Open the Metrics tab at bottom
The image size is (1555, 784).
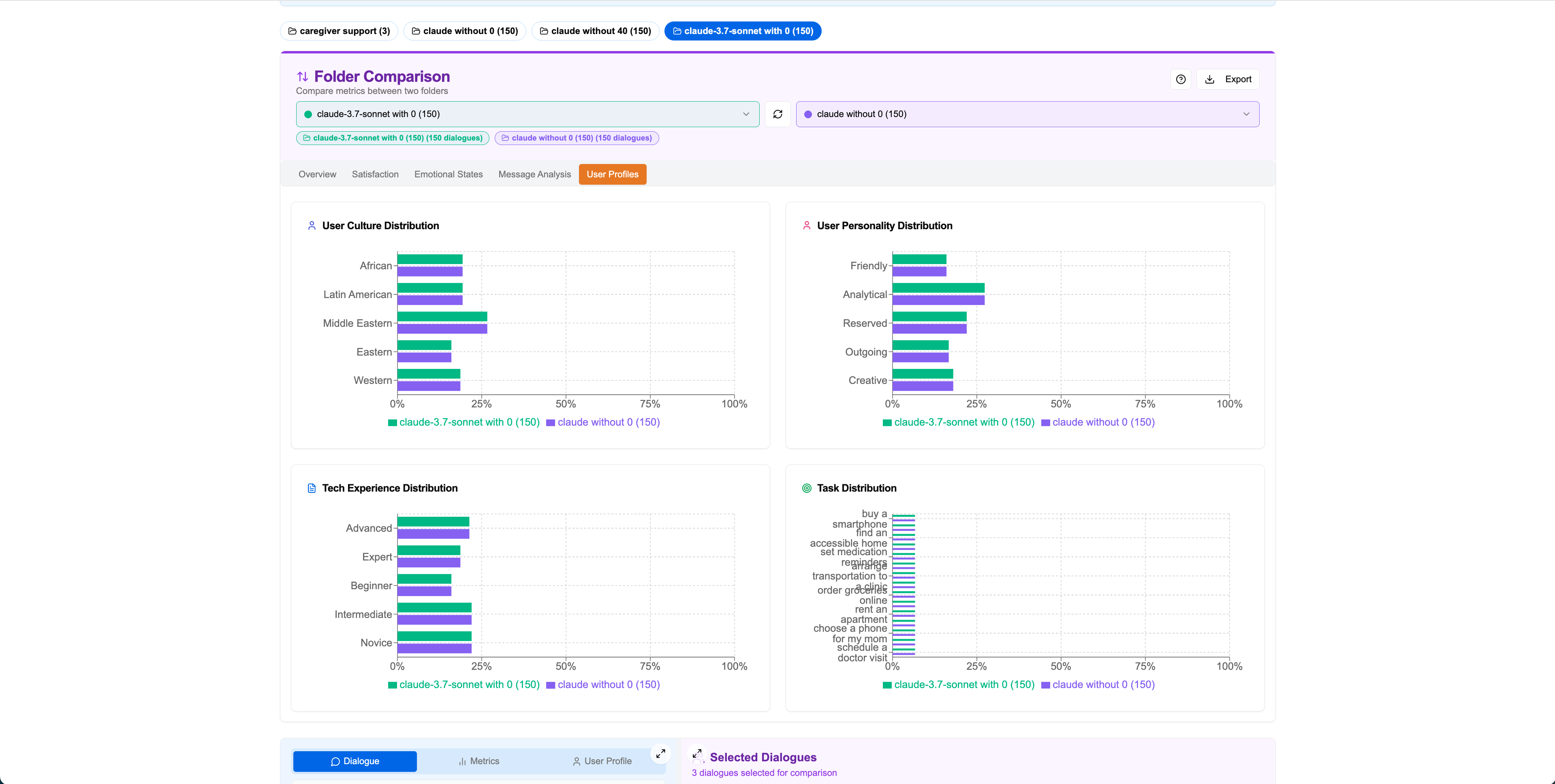(478, 761)
